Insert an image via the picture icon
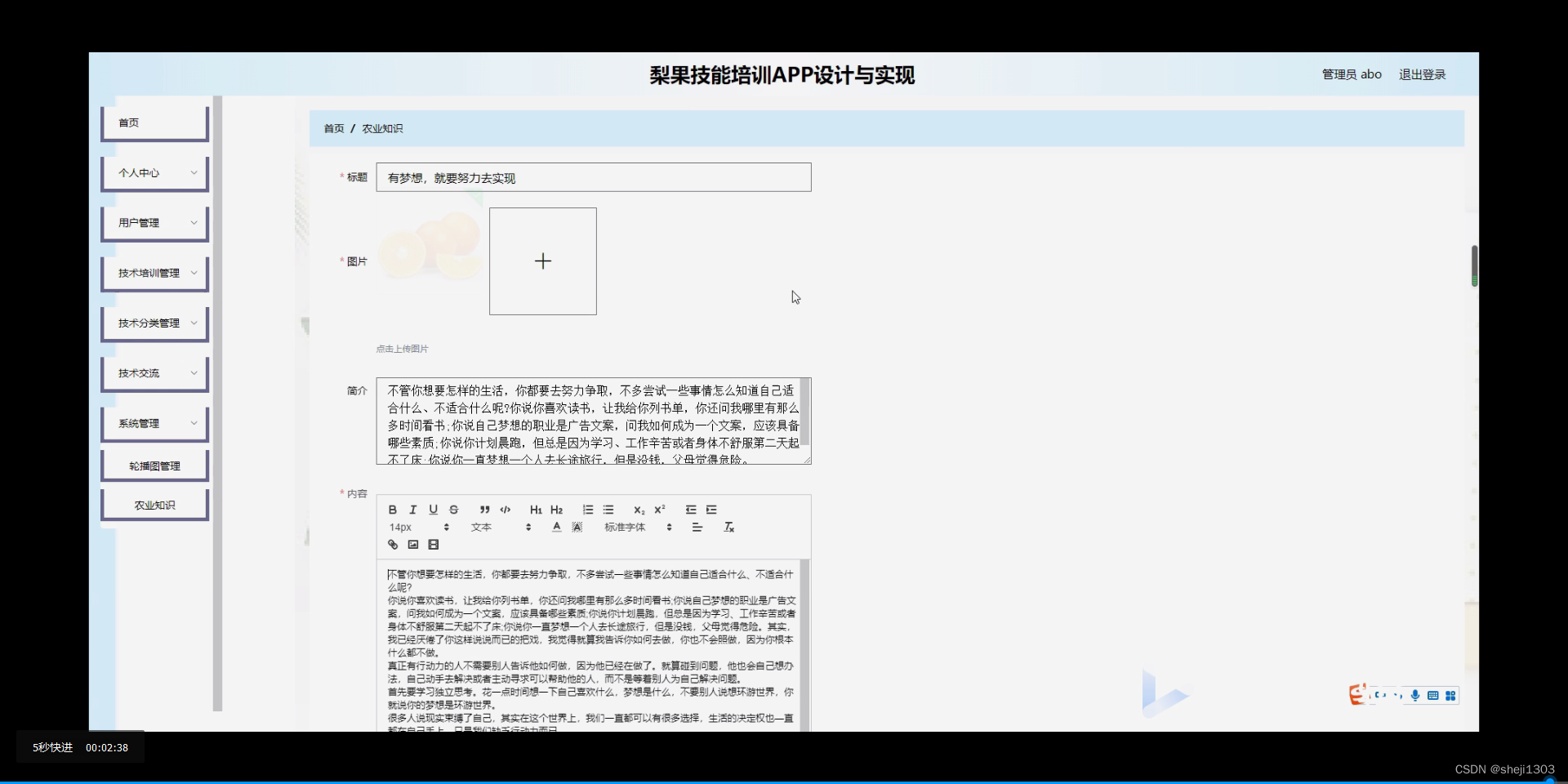1568x784 pixels. coord(412,544)
